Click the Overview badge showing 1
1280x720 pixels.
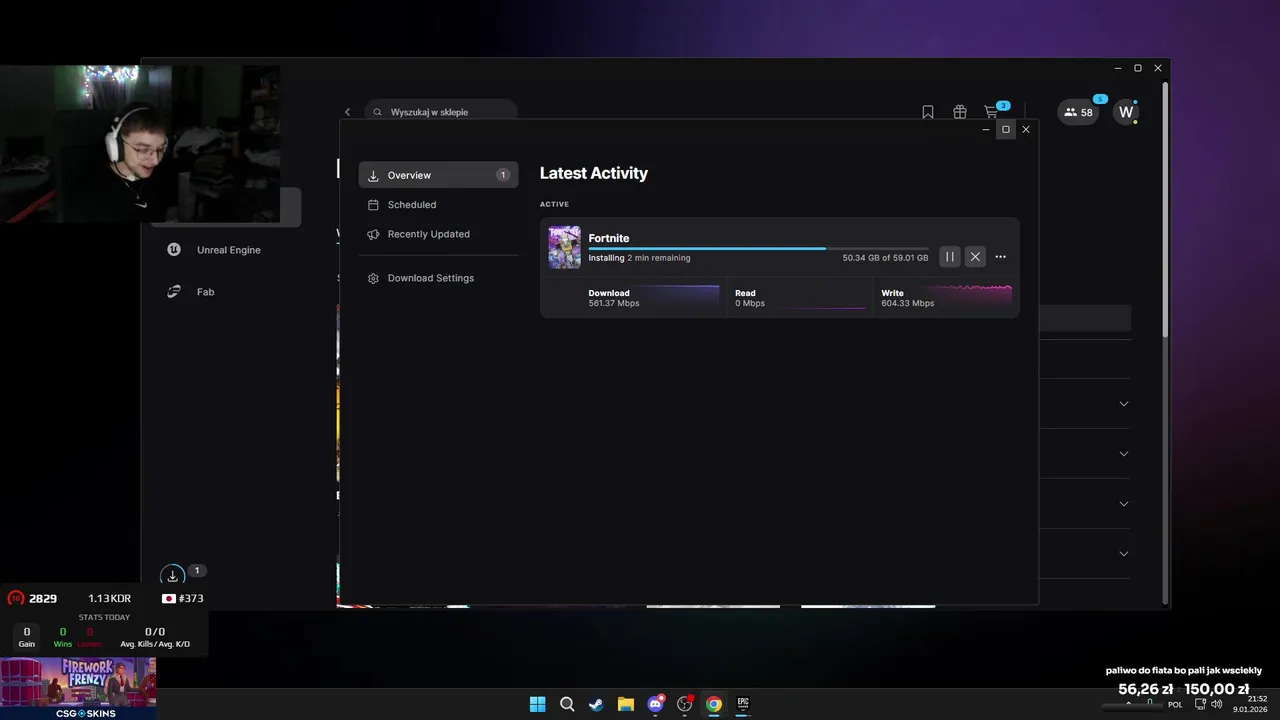(x=503, y=175)
